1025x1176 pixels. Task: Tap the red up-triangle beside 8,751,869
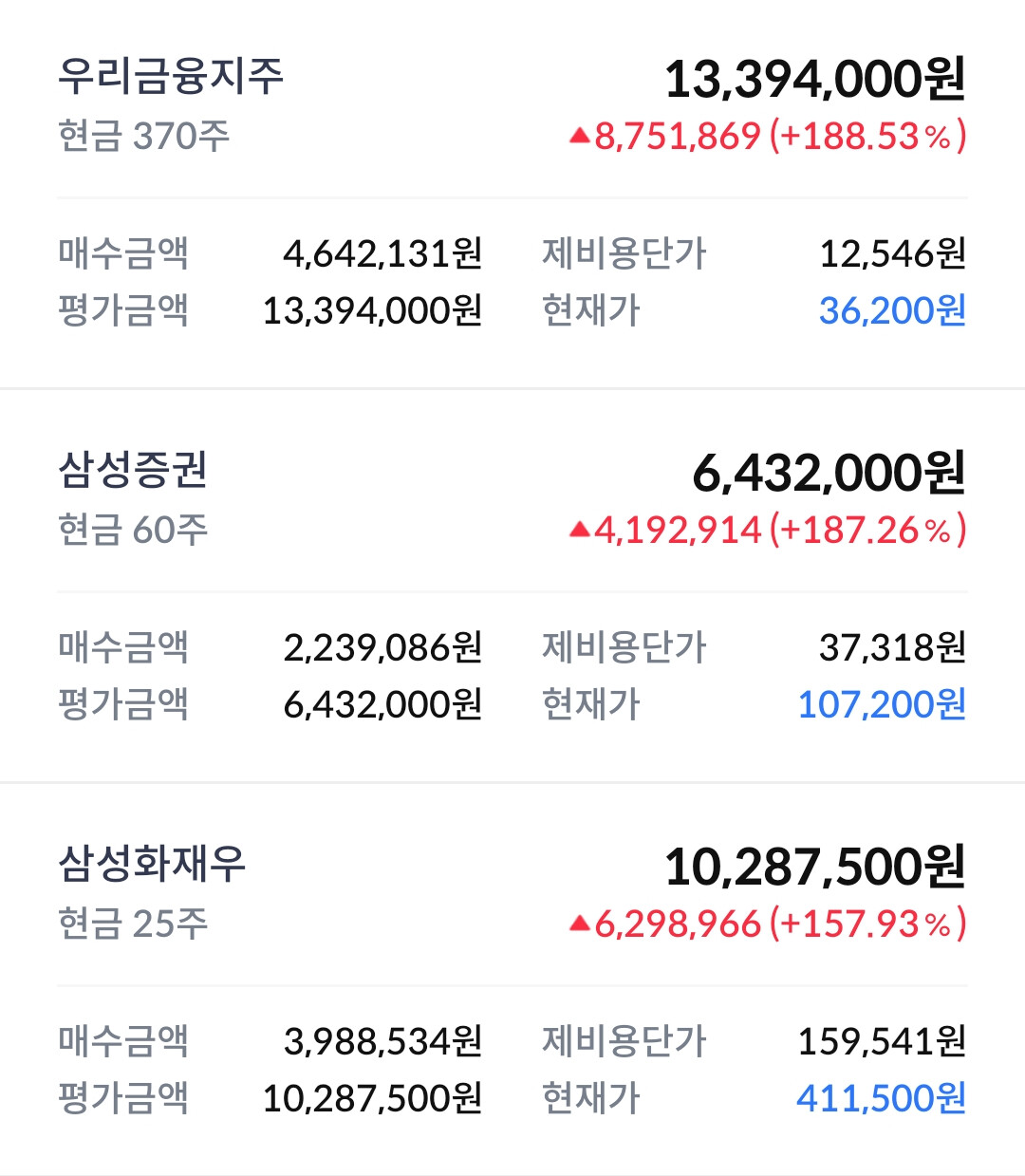point(579,137)
